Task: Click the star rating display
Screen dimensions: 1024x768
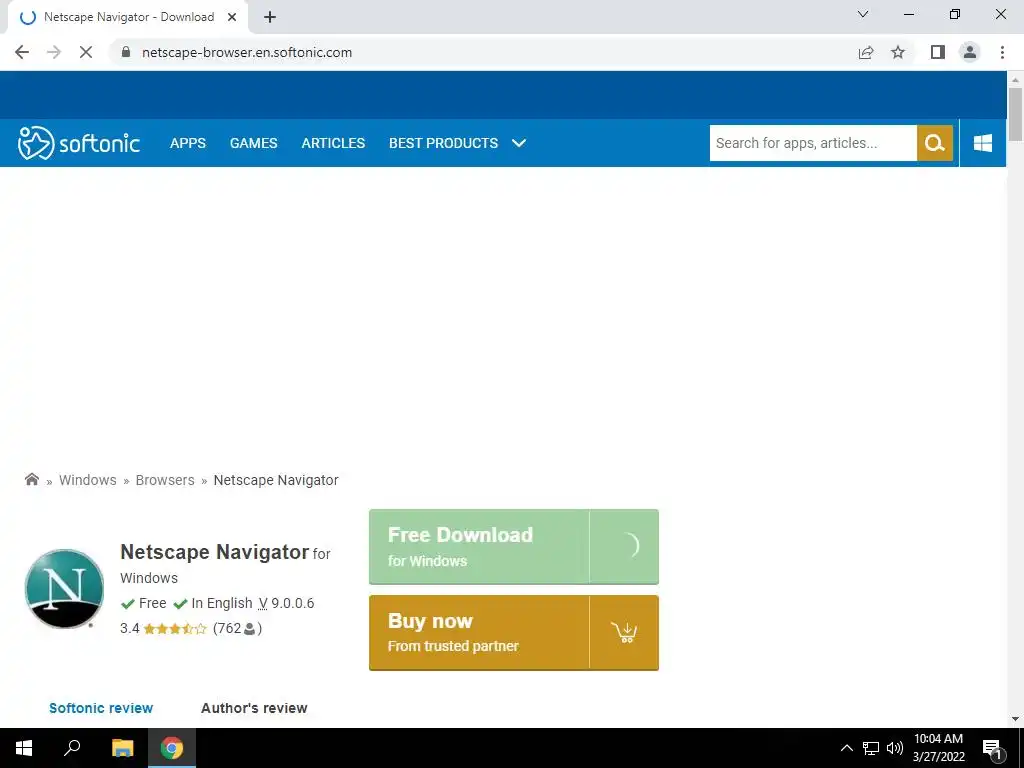Action: coord(175,629)
